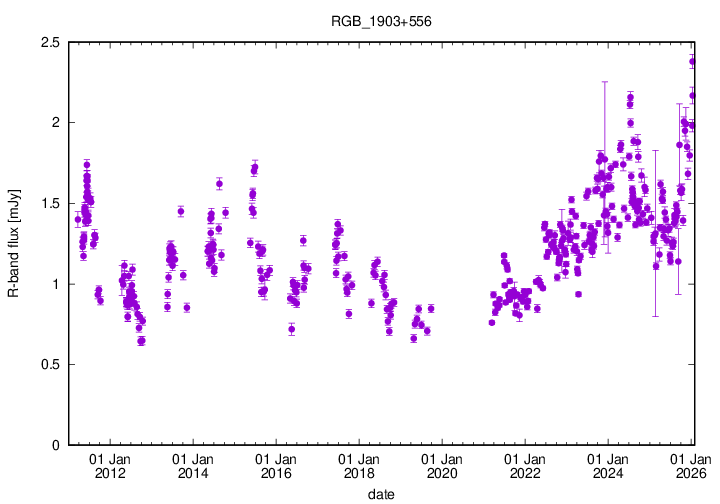The width and height of the screenshot is (720, 504).
Task: Click the lowest data point in 2012
Action: pyautogui.click(x=141, y=341)
